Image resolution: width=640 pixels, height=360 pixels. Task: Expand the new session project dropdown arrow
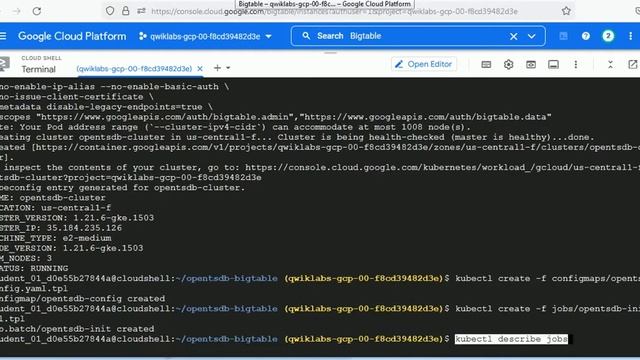(228, 68)
